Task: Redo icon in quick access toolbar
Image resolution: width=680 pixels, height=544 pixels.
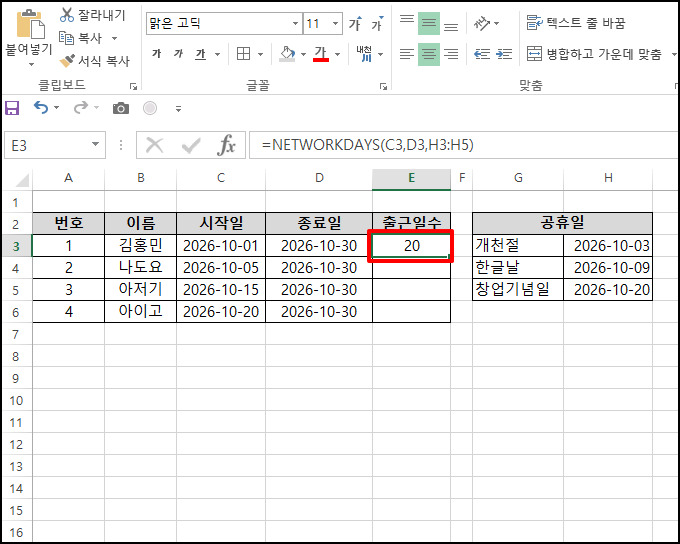Action: [81, 107]
